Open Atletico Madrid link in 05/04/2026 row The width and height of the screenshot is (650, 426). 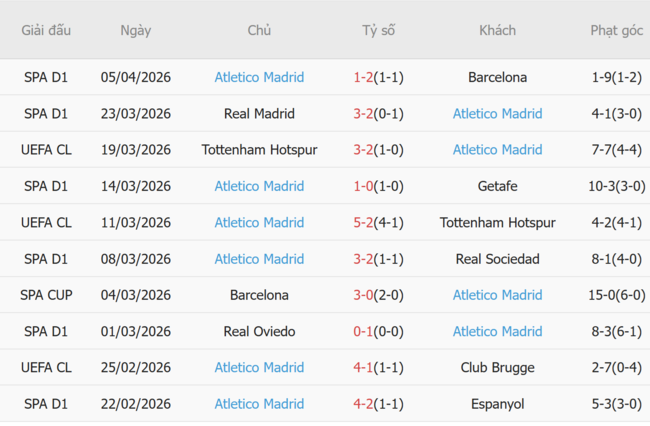click(259, 77)
